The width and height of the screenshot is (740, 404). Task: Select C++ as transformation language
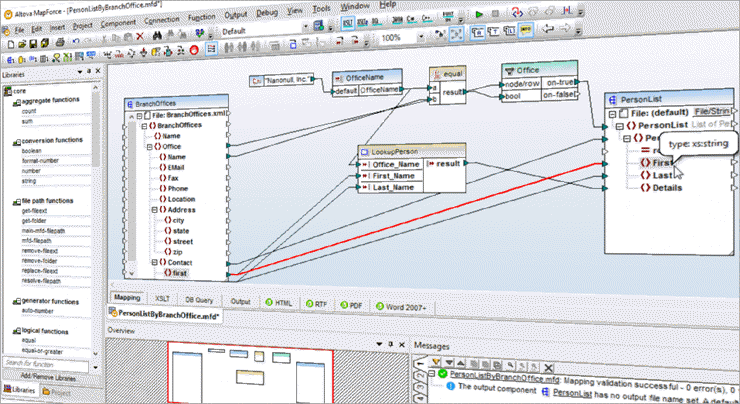pos(427,18)
